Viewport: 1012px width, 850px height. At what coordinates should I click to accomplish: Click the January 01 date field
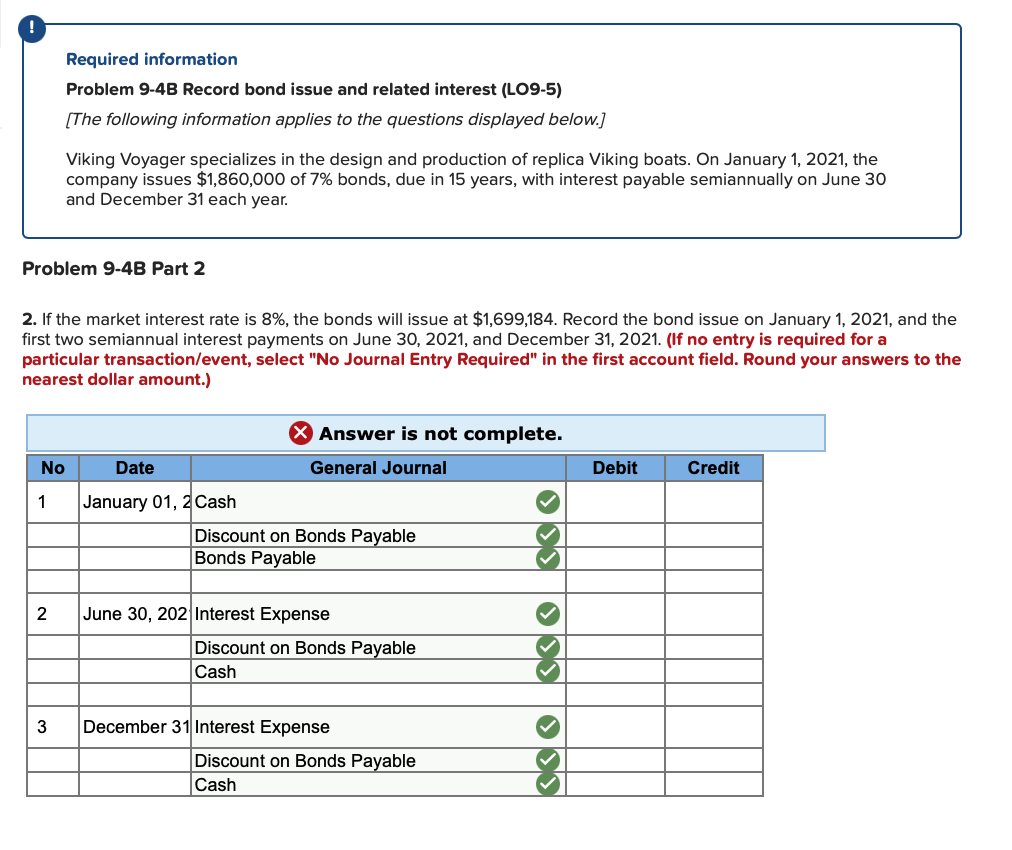135,502
